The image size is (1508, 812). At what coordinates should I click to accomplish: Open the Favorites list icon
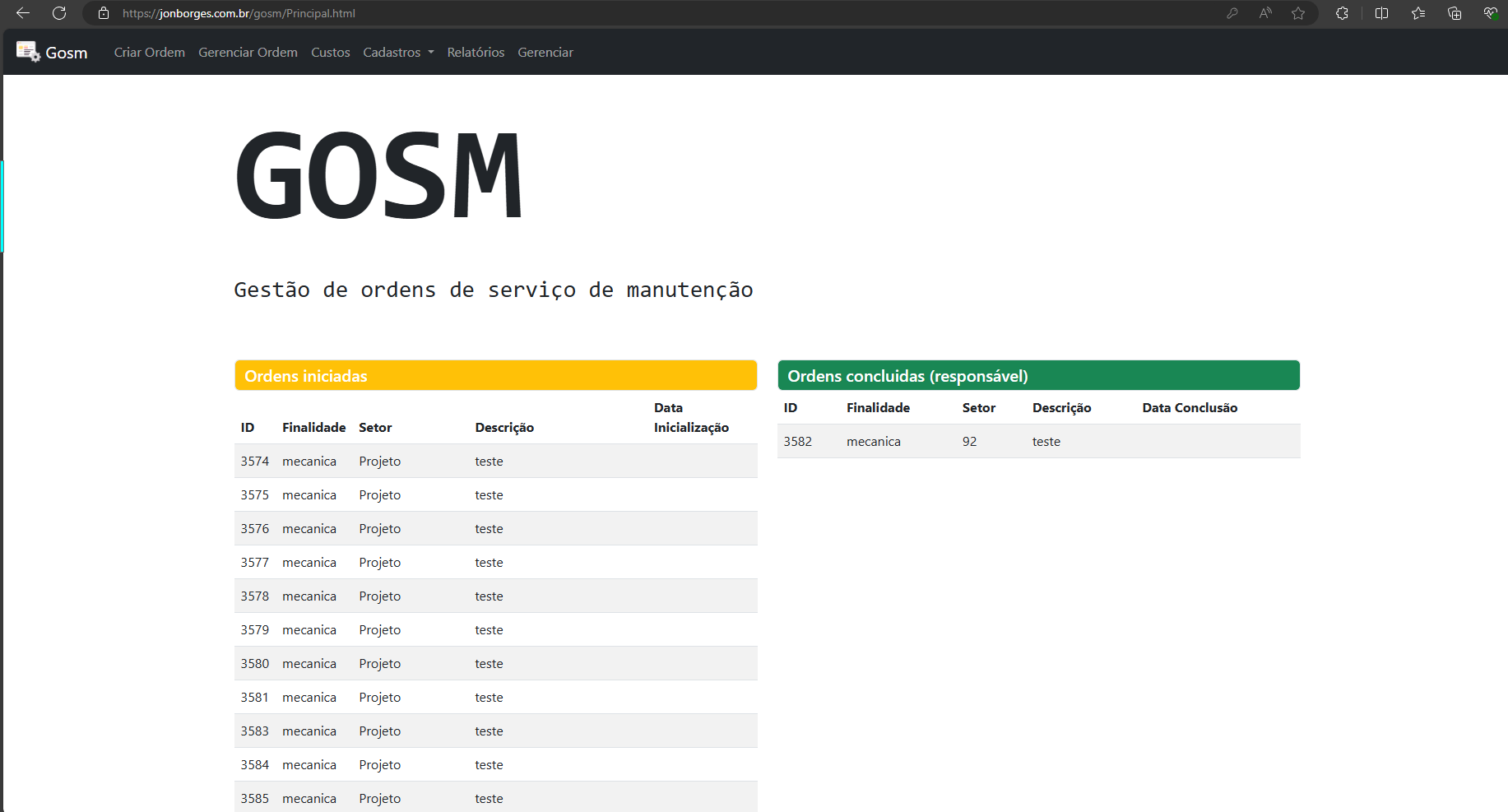tap(1418, 13)
